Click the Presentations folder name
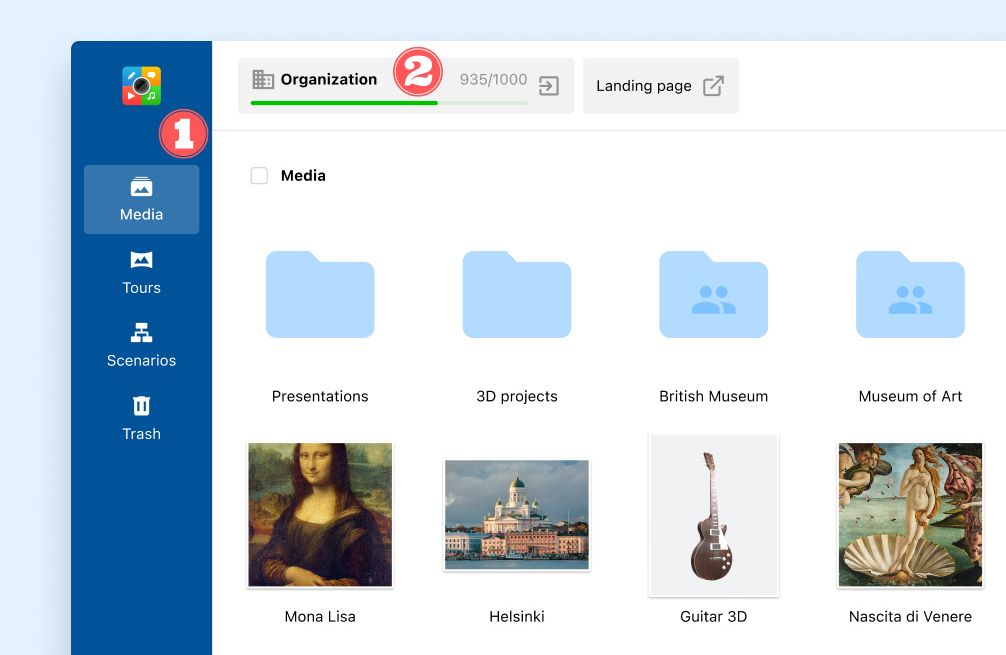The image size is (1006, 655). (320, 396)
